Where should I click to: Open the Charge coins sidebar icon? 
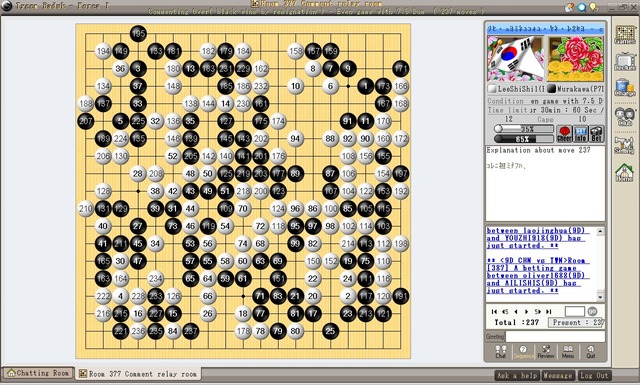624,87
